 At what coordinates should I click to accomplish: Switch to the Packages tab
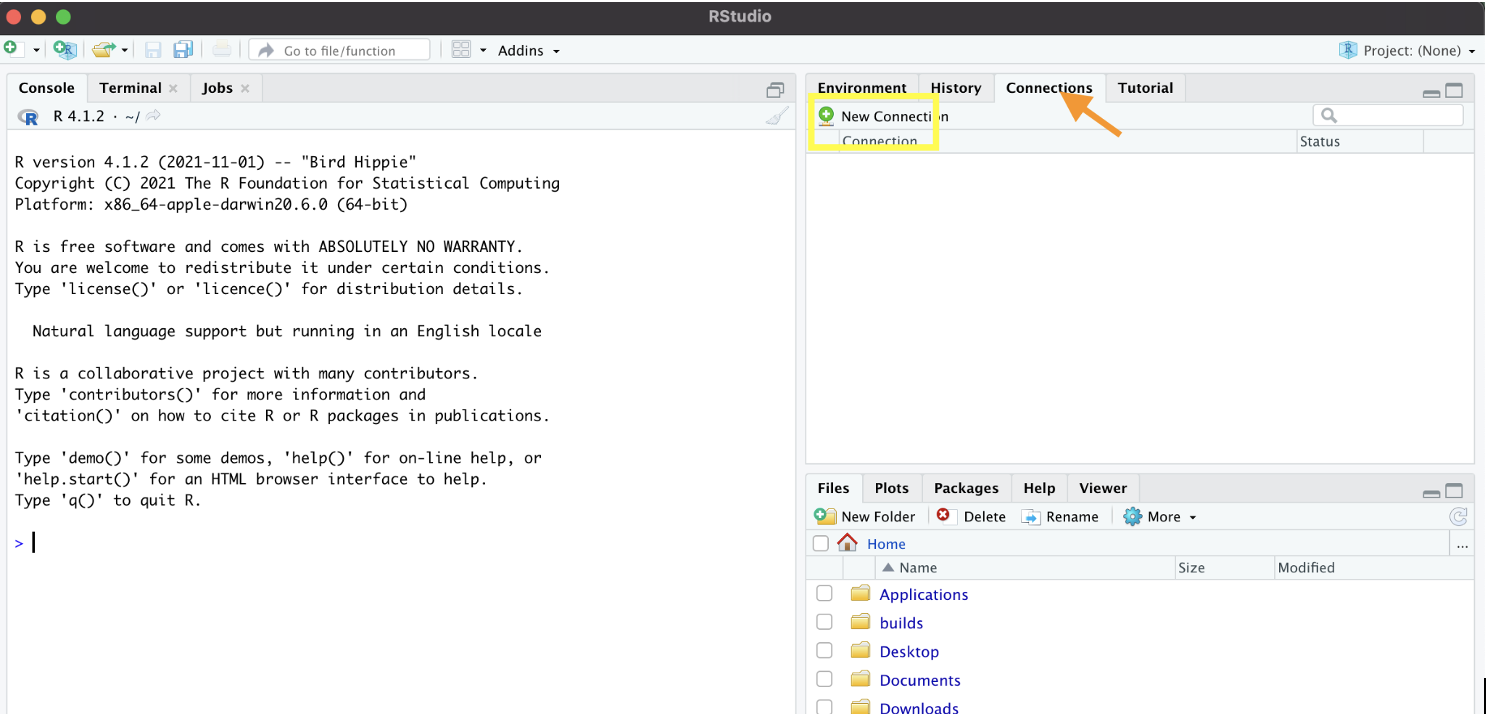coord(966,488)
